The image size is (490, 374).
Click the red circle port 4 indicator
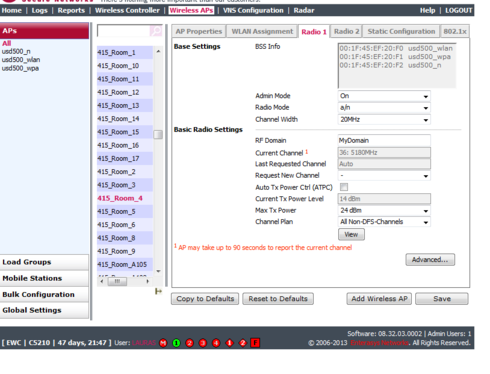[216, 343]
